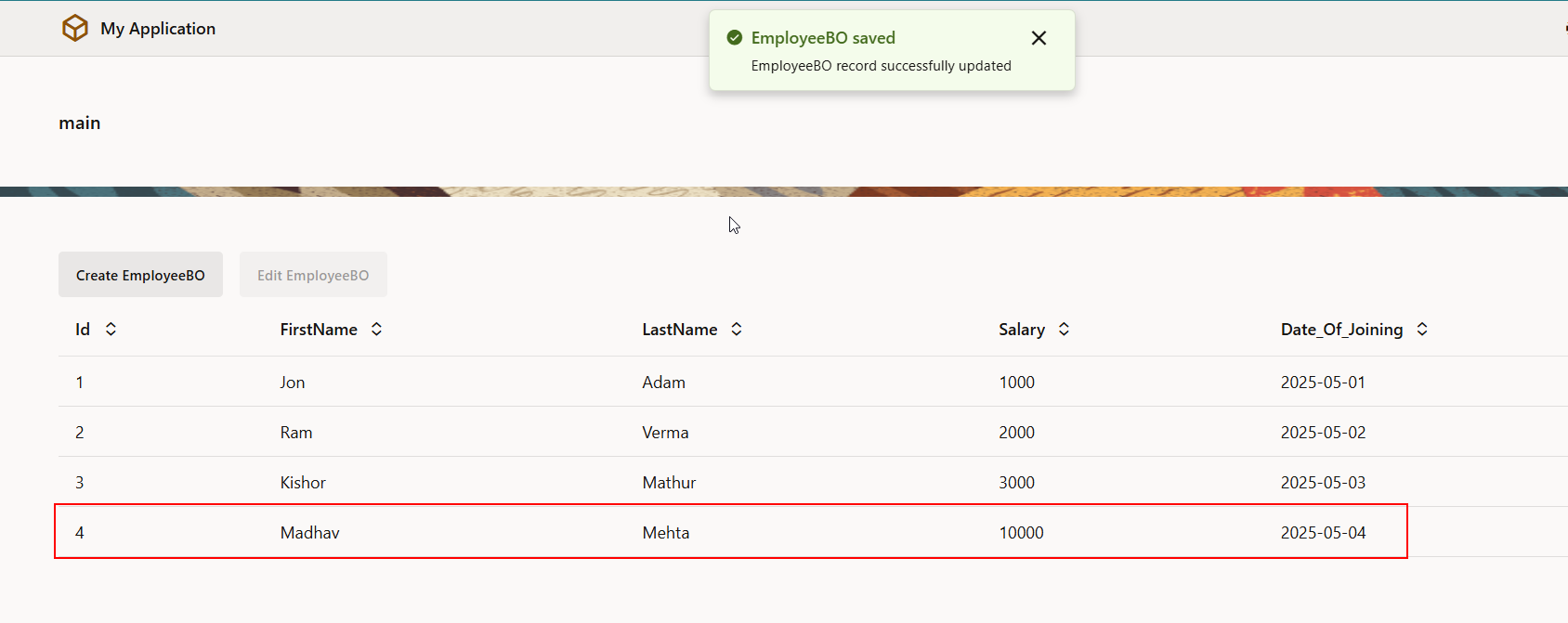Sort table by Salary column icon

coord(1064,330)
